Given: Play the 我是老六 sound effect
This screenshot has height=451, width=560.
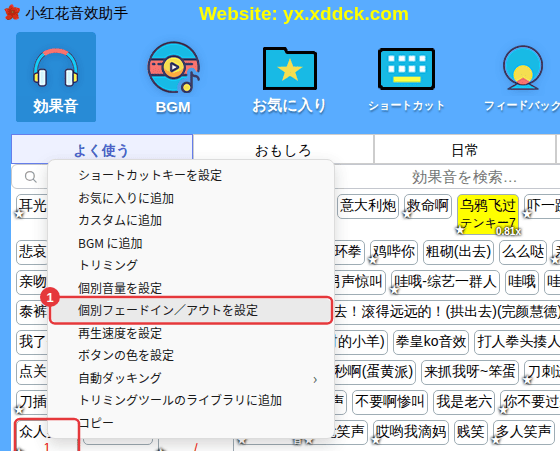Looking at the screenshot, I should (464, 402).
